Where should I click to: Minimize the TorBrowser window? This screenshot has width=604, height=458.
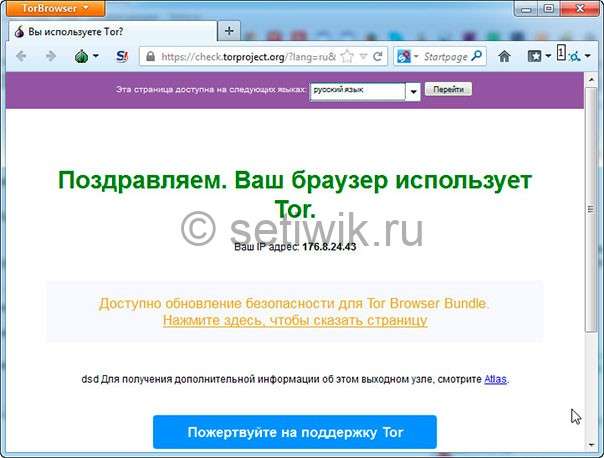point(525,8)
